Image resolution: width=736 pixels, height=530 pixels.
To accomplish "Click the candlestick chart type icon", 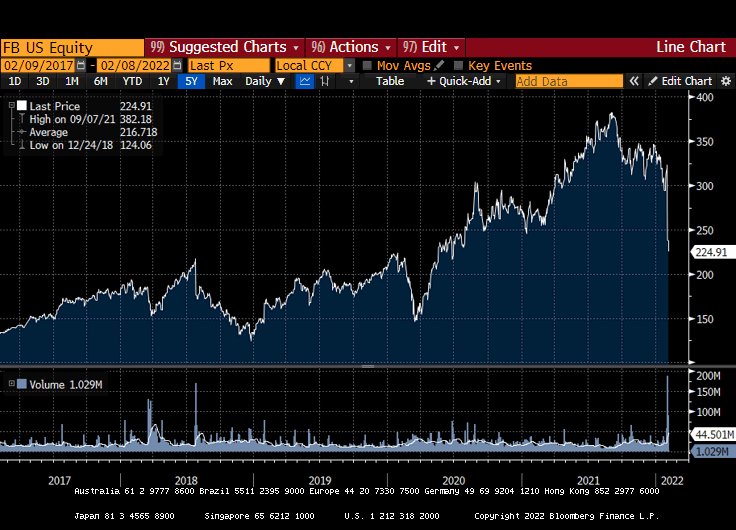I will pyautogui.click(x=324, y=81).
